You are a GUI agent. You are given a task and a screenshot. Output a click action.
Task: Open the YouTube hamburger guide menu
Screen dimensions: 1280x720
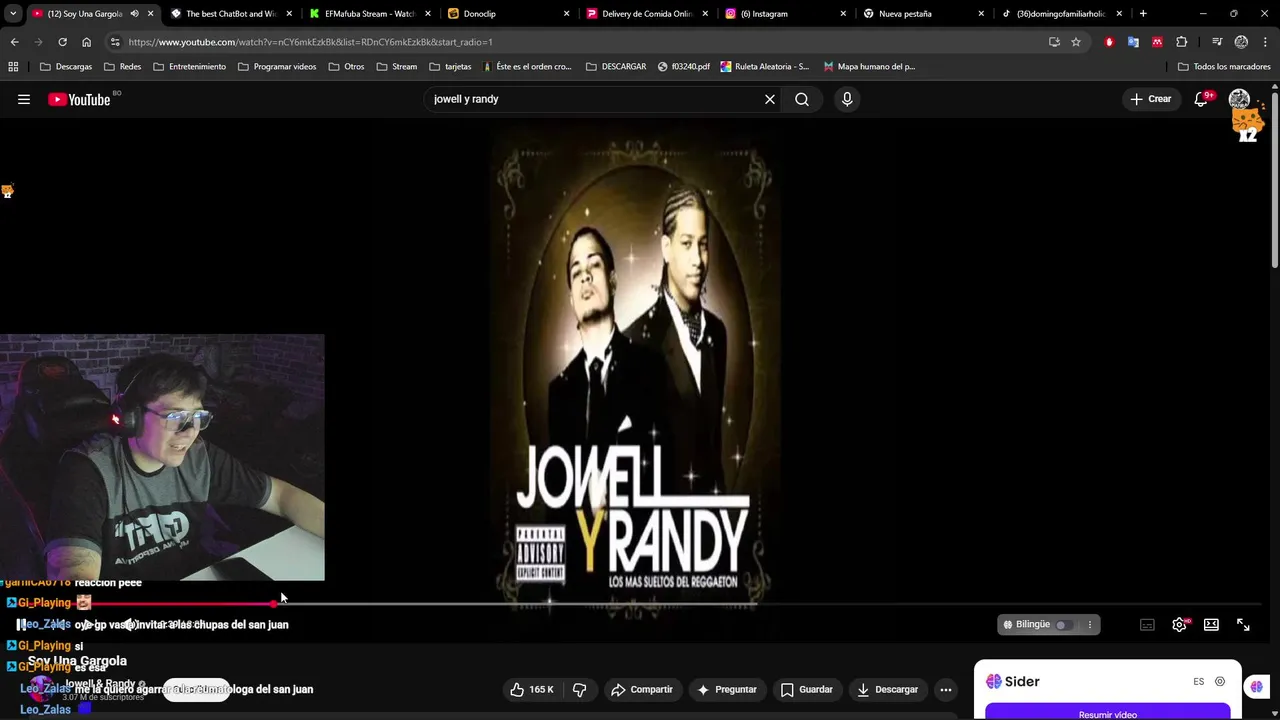click(x=24, y=99)
